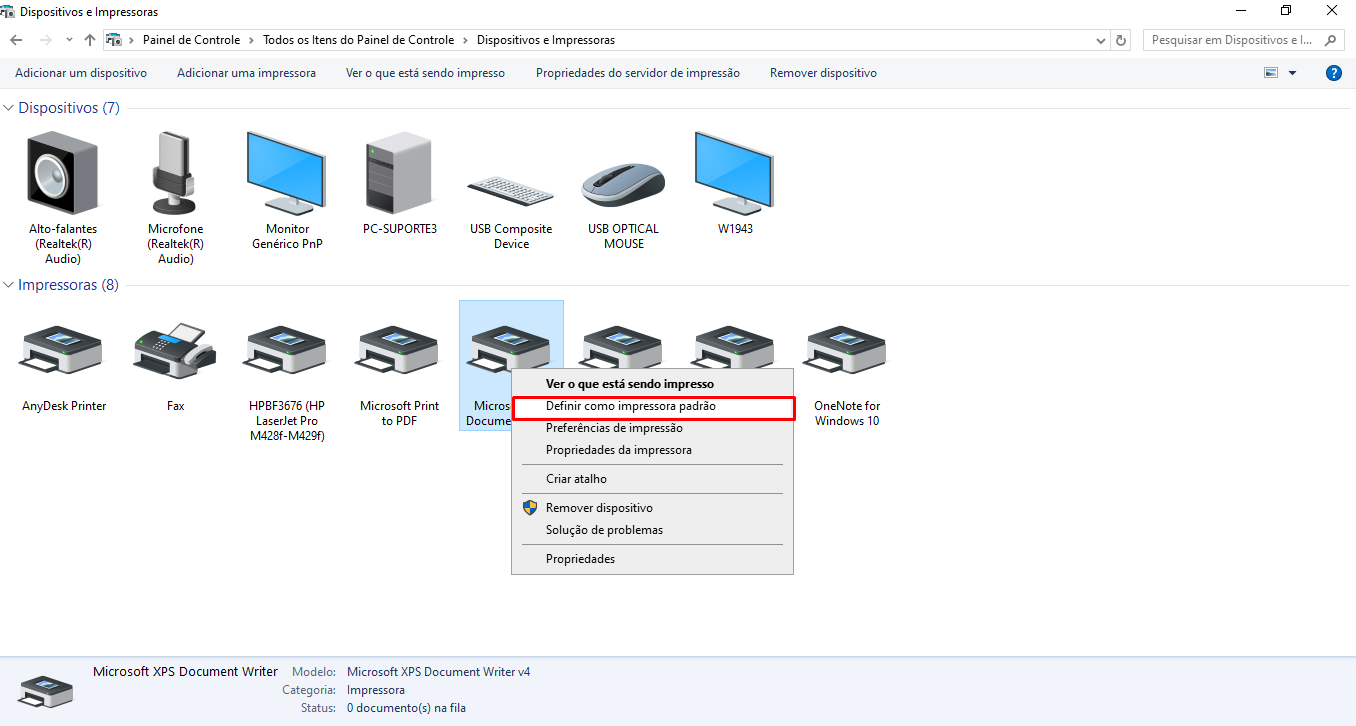Click the refresh button beside address bar
1356x726 pixels.
(1121, 40)
